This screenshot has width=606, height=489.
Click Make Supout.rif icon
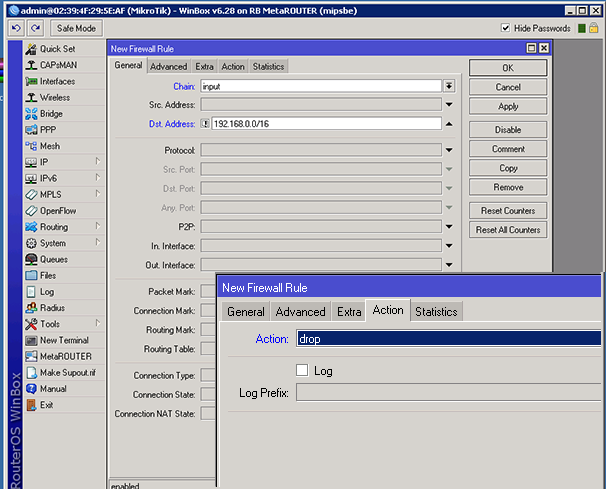pyautogui.click(x=31, y=373)
